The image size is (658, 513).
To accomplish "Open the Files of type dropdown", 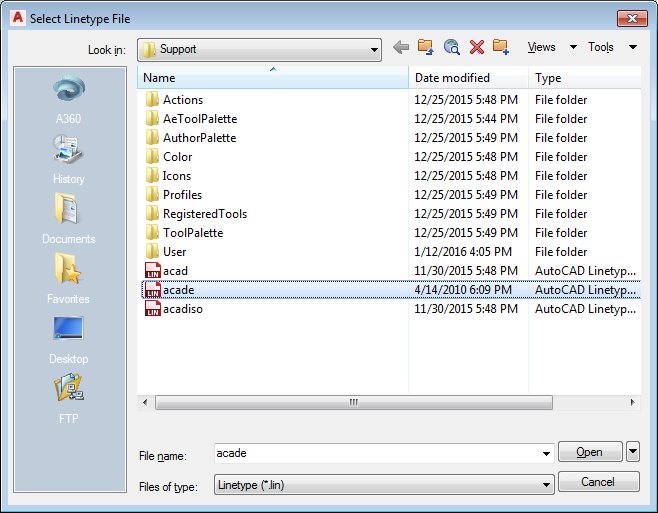I will (x=384, y=485).
